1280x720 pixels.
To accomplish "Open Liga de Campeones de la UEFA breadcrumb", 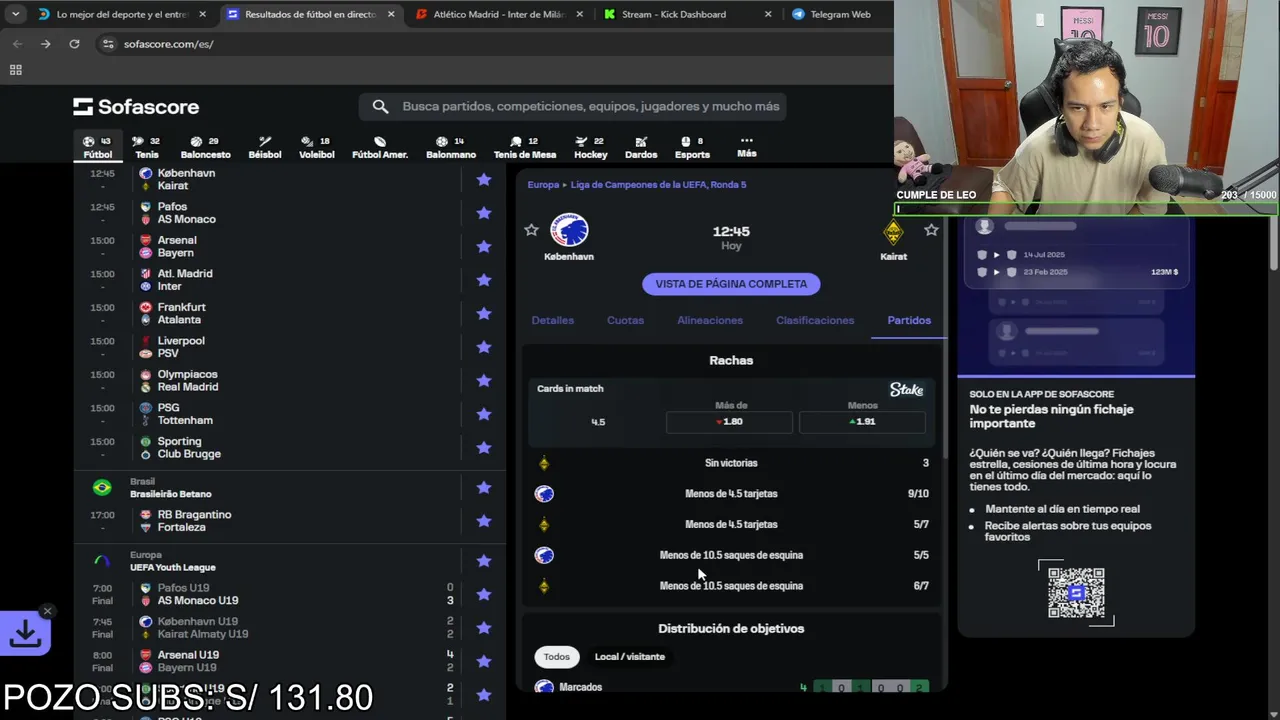I will pyautogui.click(x=658, y=185).
